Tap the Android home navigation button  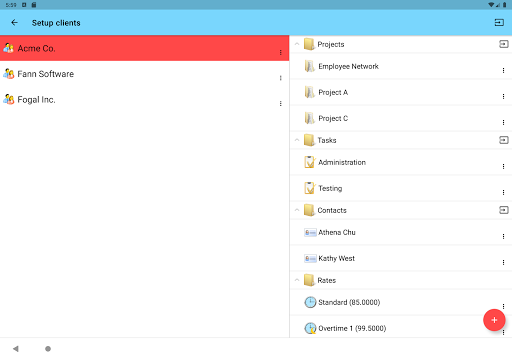[48, 349]
